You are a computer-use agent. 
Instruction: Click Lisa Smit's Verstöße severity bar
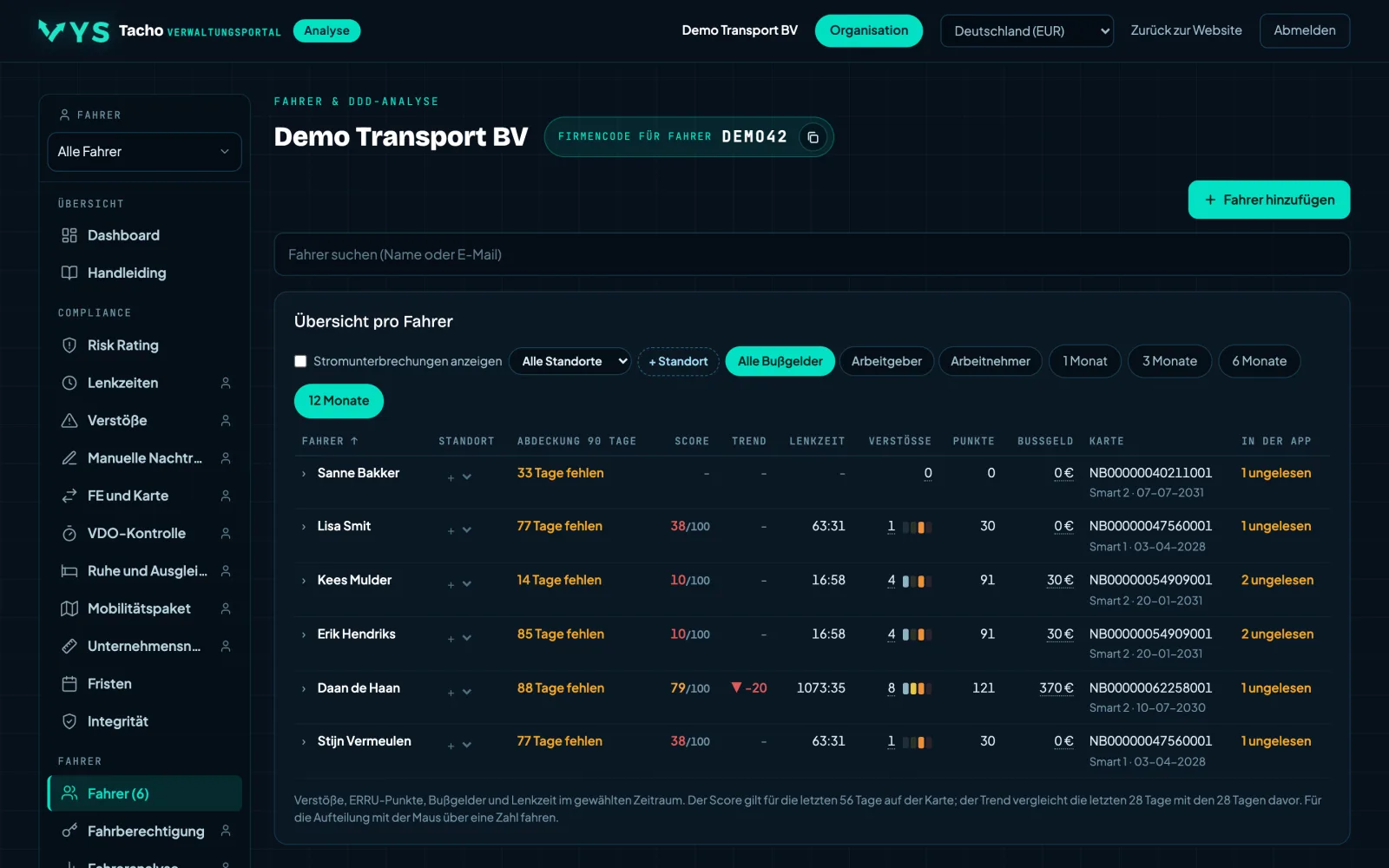(x=917, y=527)
